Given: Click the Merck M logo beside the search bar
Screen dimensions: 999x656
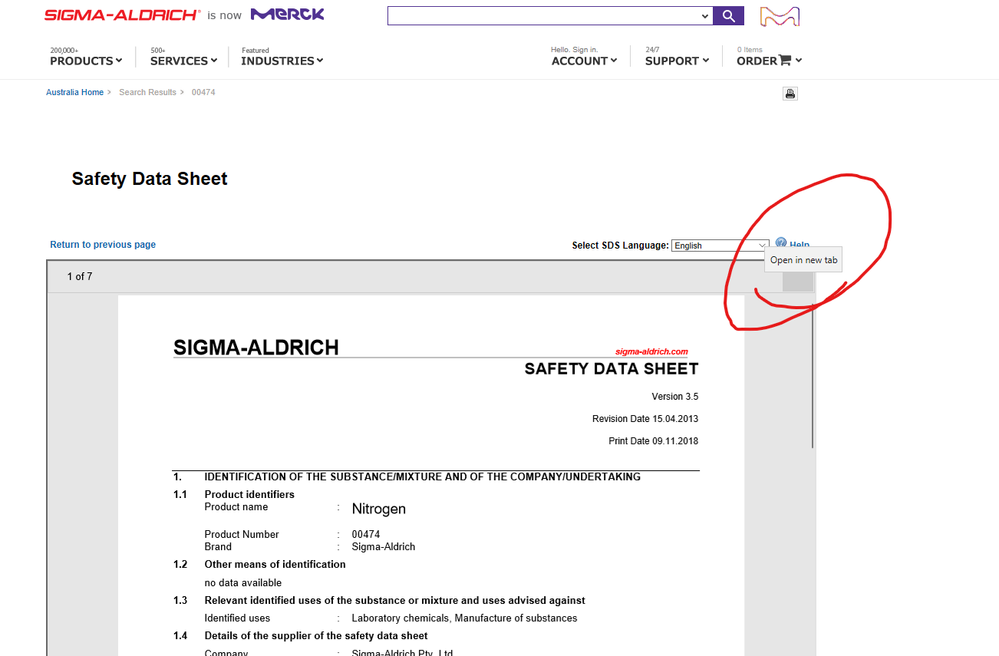Looking at the screenshot, I should coord(780,15).
